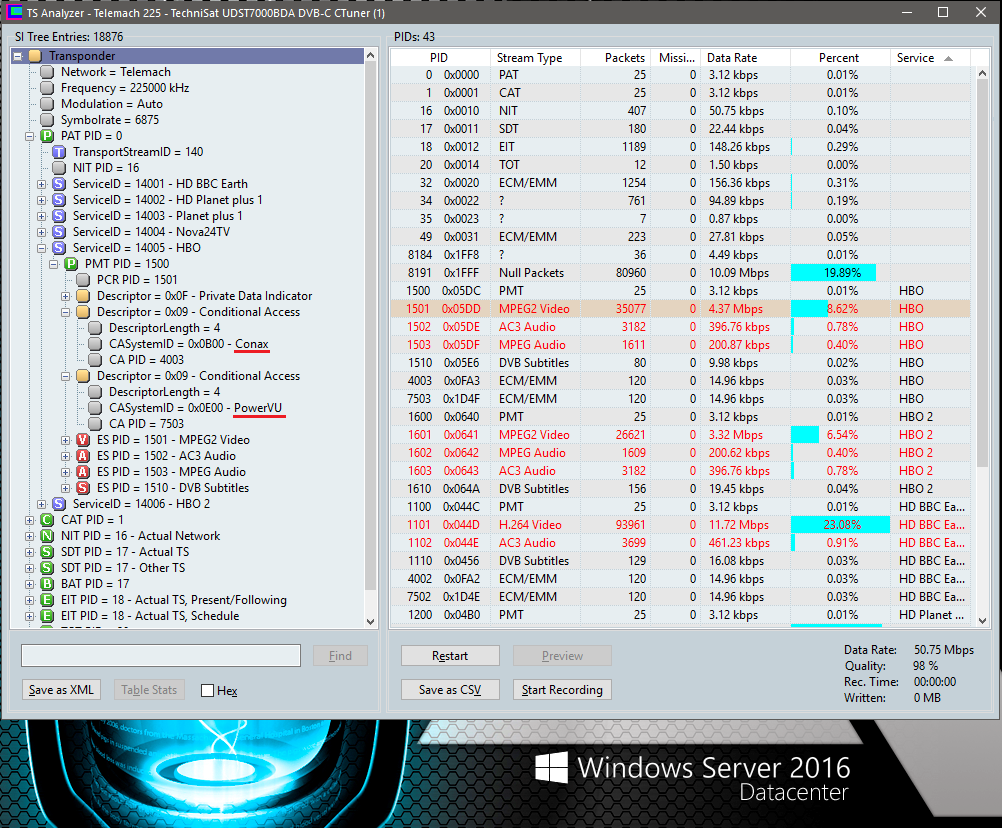Click the red A icon for ES PID 1503 MPEG Audio
Image resolution: width=1002 pixels, height=828 pixels.
coord(83,472)
